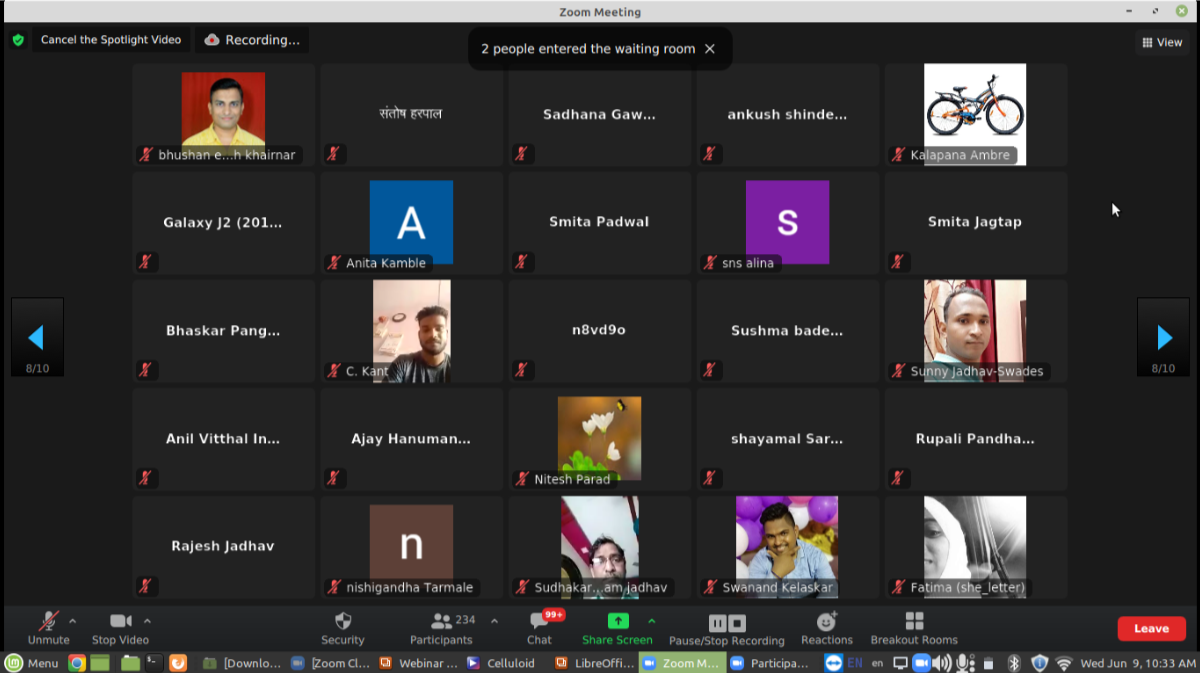Toggle Pause/Stop Recording control
The image size is (1200, 673).
pyautogui.click(x=727, y=627)
